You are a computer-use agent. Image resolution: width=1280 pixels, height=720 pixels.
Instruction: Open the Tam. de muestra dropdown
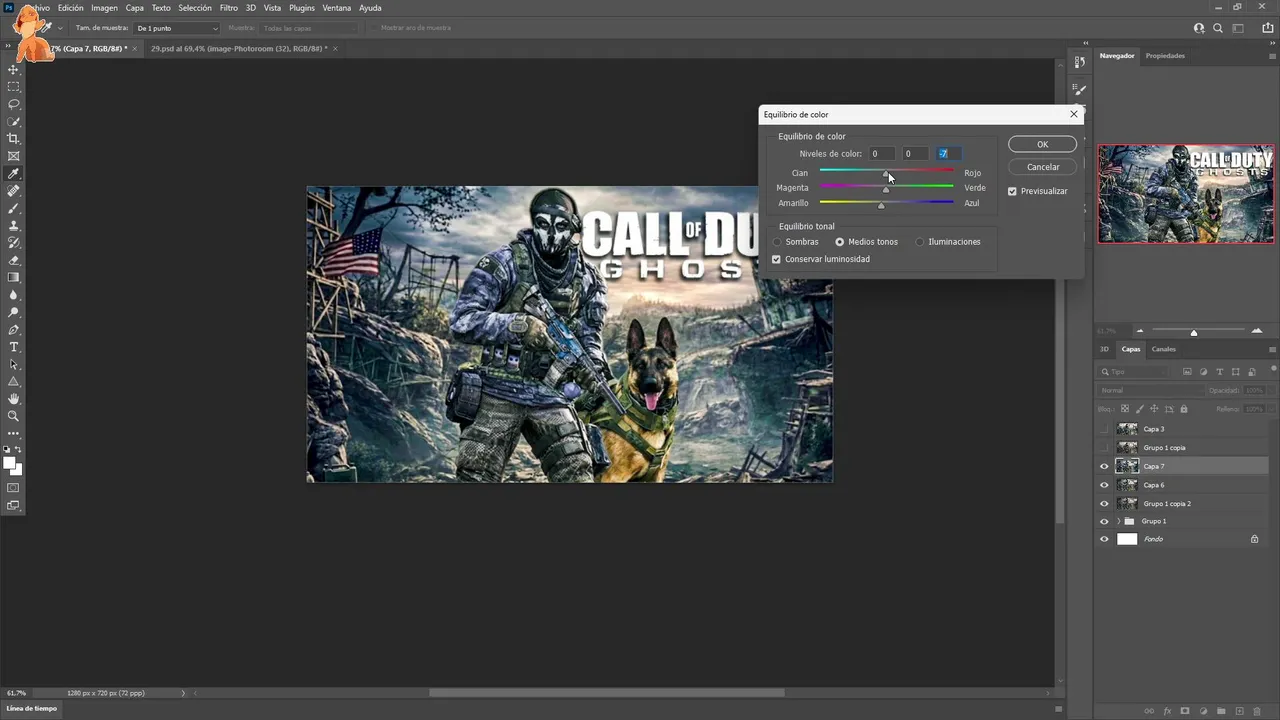177,28
